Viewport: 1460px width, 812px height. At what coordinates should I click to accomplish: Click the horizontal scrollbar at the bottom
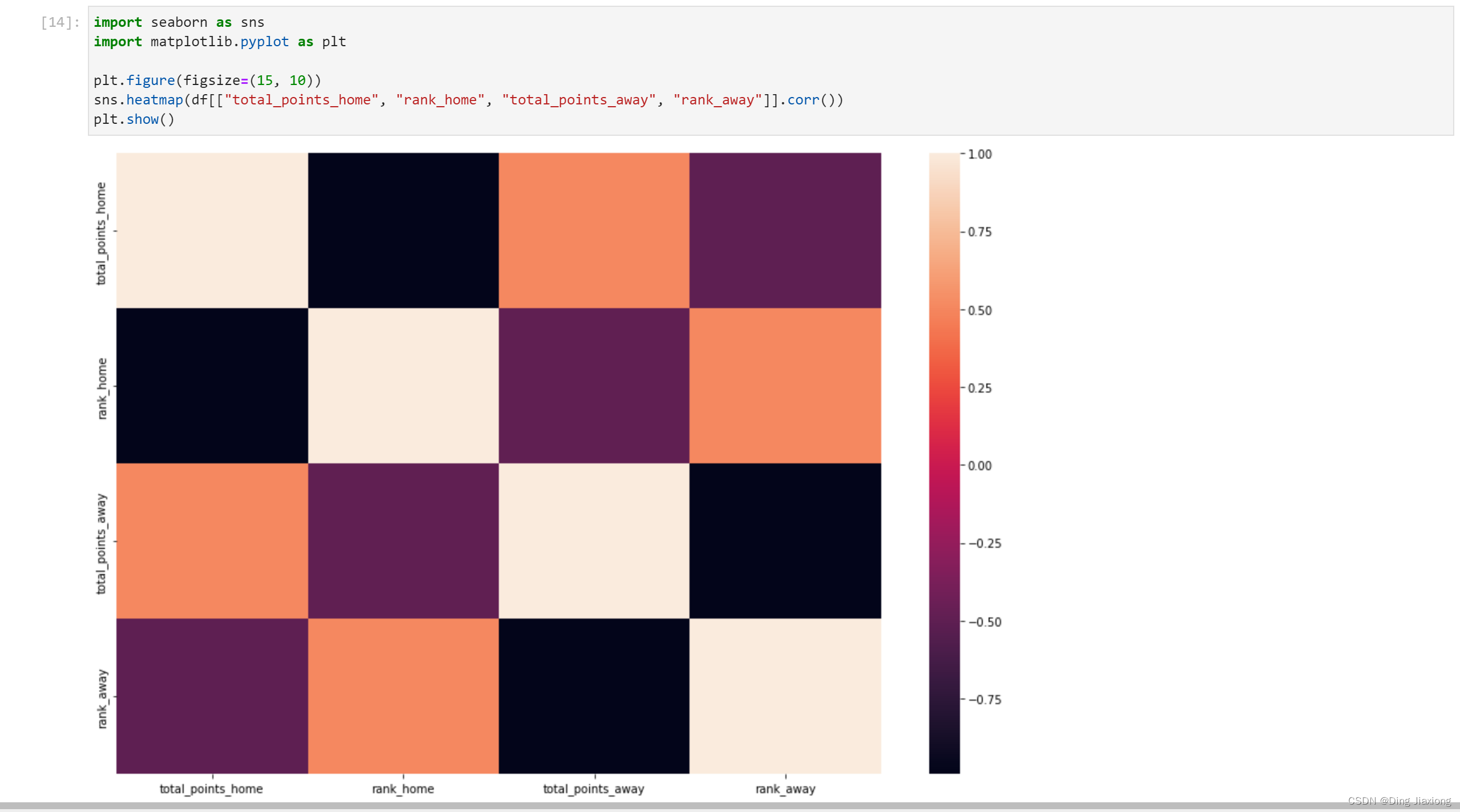click(730, 806)
